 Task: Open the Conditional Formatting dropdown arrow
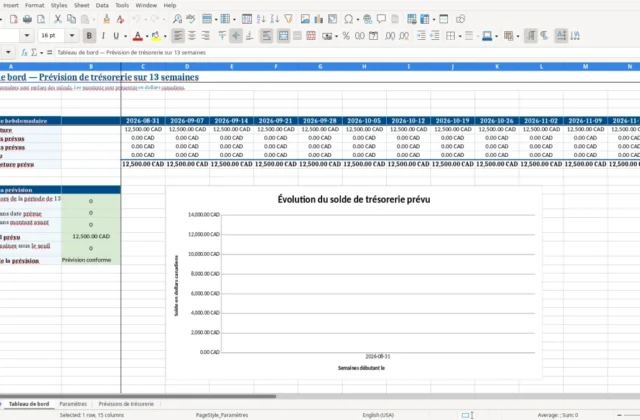click(518, 36)
